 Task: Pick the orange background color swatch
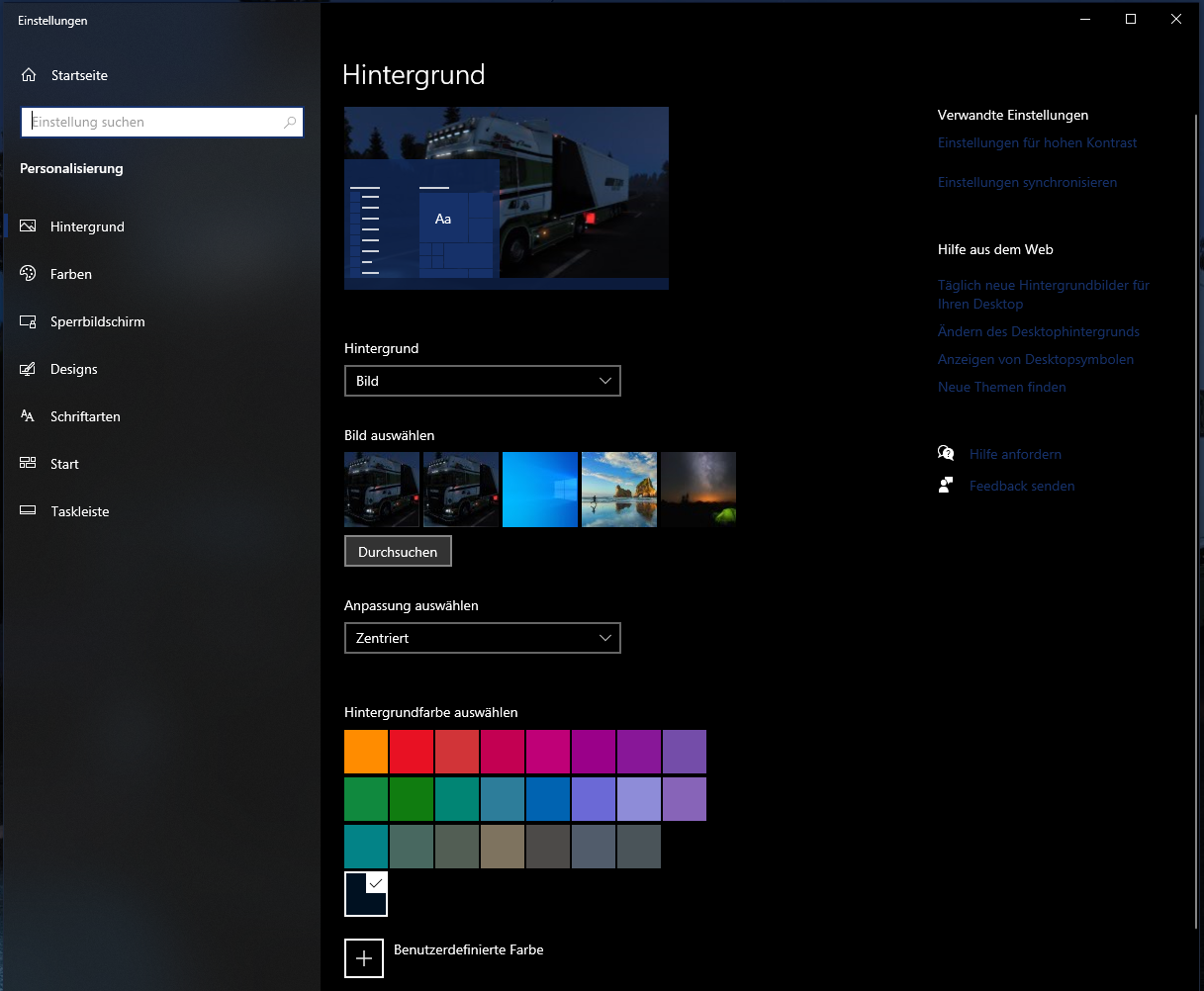(366, 752)
